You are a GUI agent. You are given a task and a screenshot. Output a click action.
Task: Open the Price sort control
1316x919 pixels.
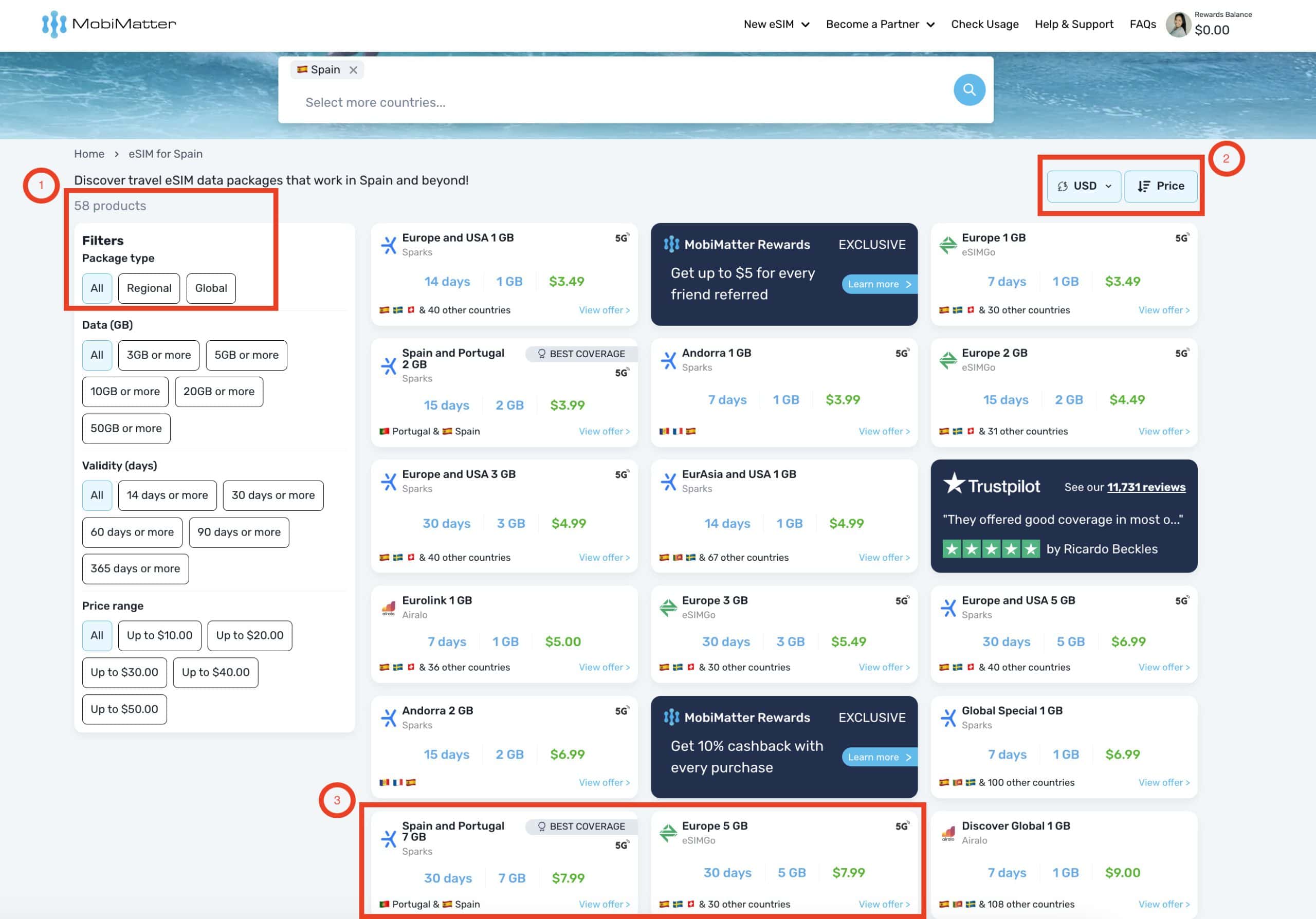[1161, 186]
